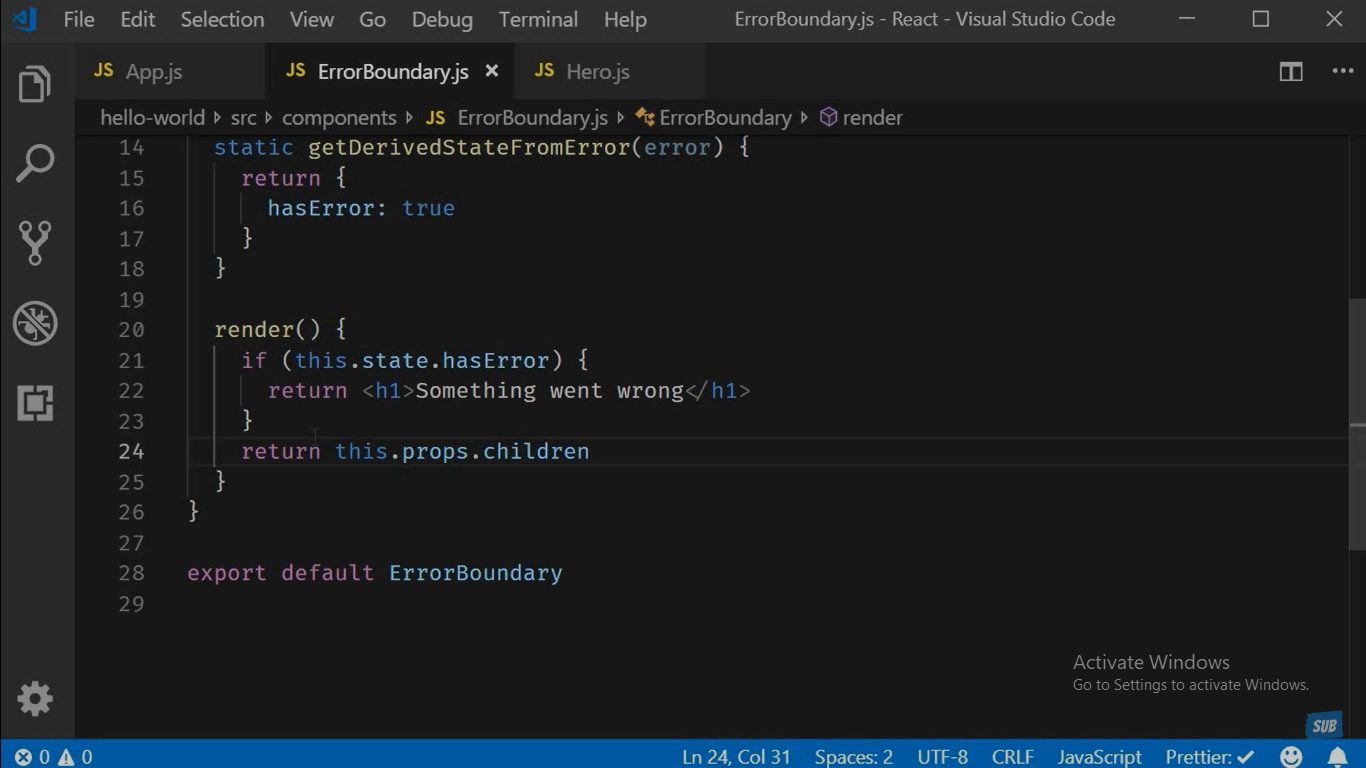Click Ln 24, Col 31 in status bar
This screenshot has width=1366, height=768.
coord(736,757)
